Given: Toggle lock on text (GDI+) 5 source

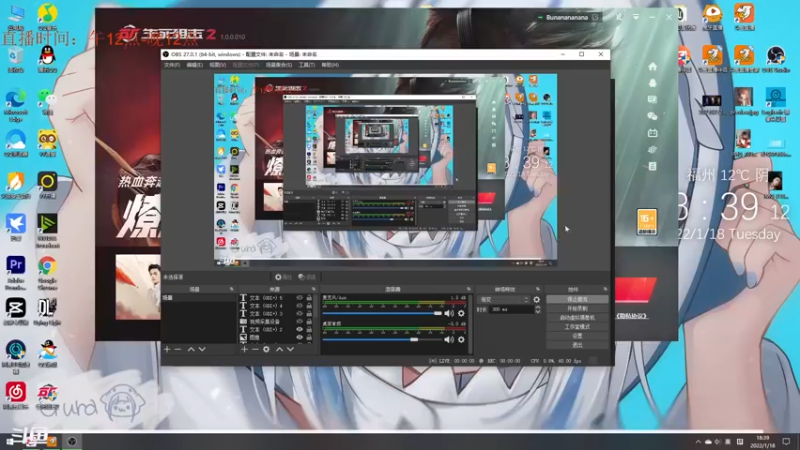Looking at the screenshot, I should (309, 297).
